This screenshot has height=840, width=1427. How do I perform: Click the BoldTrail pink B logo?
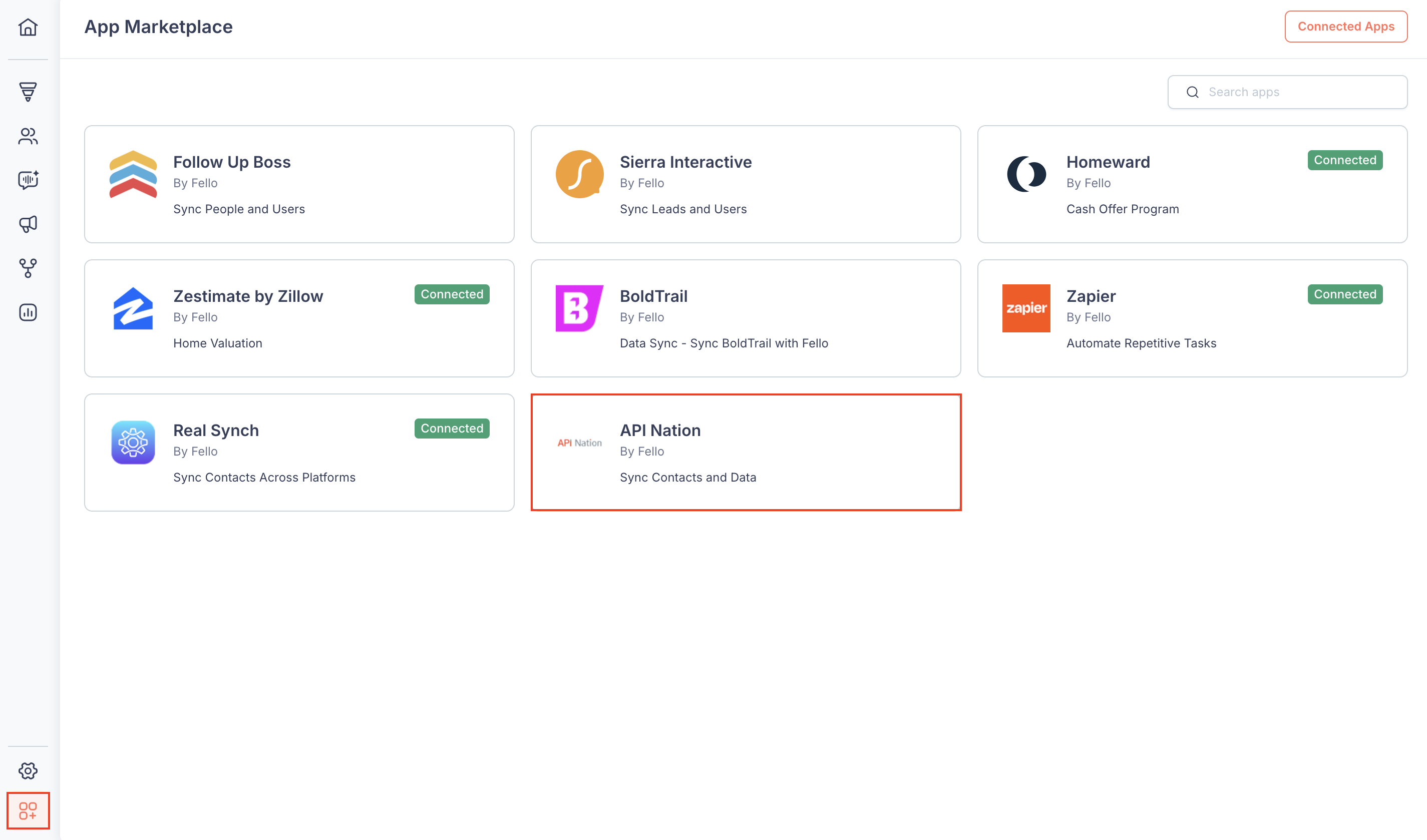579,308
